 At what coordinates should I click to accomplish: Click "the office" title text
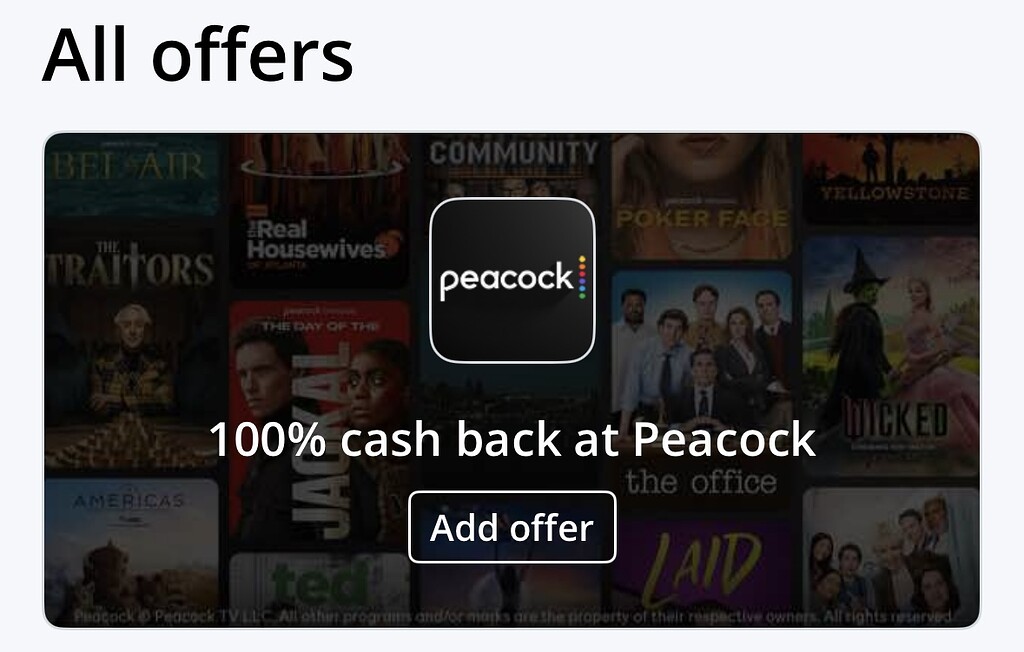coord(701,482)
